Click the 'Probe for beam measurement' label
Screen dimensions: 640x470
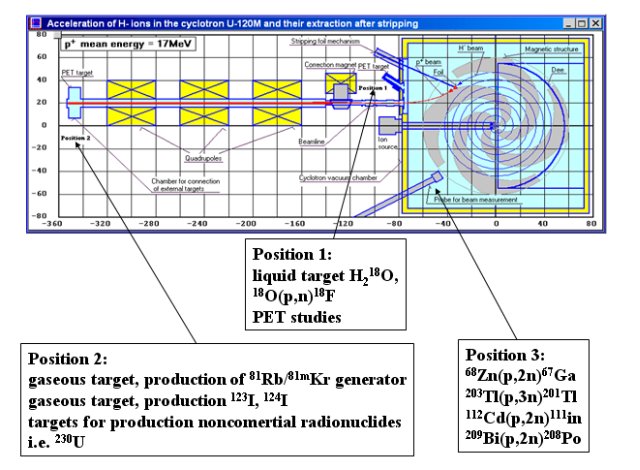(476, 200)
